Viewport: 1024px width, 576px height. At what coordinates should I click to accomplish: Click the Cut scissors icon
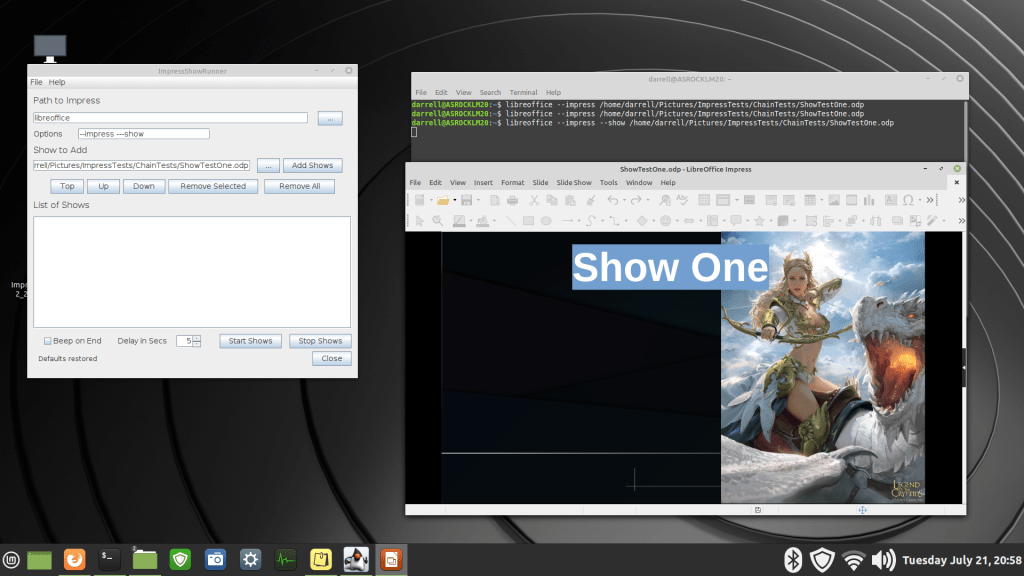[535, 200]
